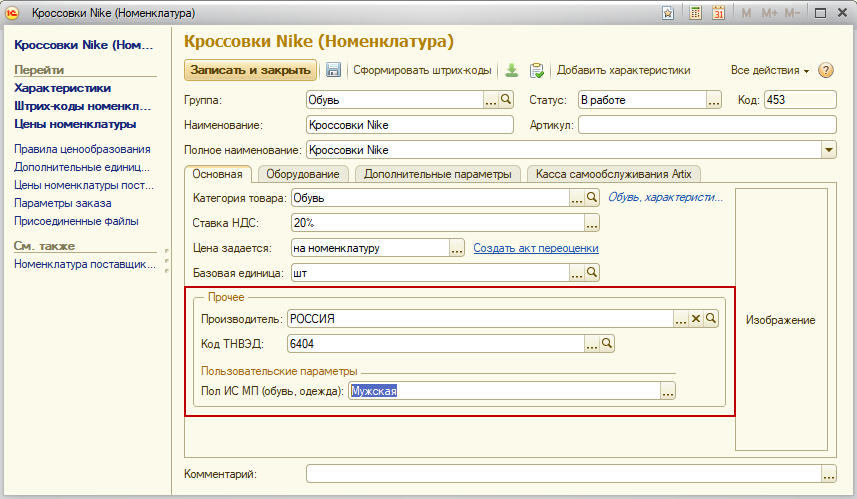The height and width of the screenshot is (499, 857).
Task: Open the Код ТНВЭД magnifier
Action: (x=607, y=343)
